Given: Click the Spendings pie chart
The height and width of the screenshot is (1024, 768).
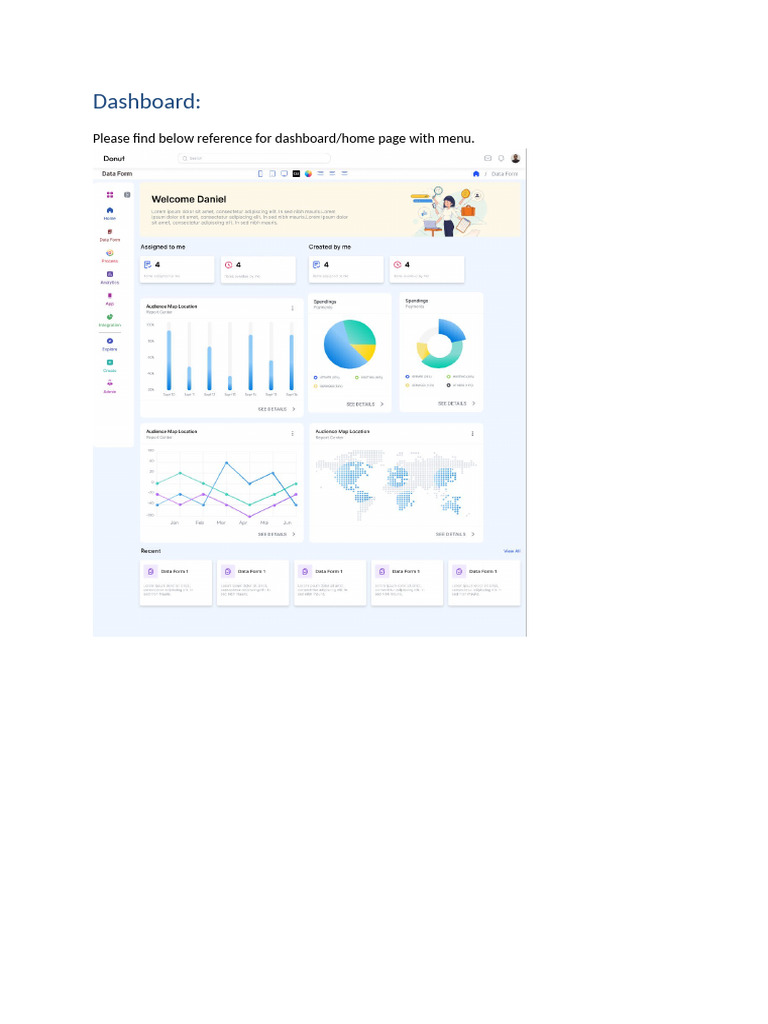Looking at the screenshot, I should [350, 344].
